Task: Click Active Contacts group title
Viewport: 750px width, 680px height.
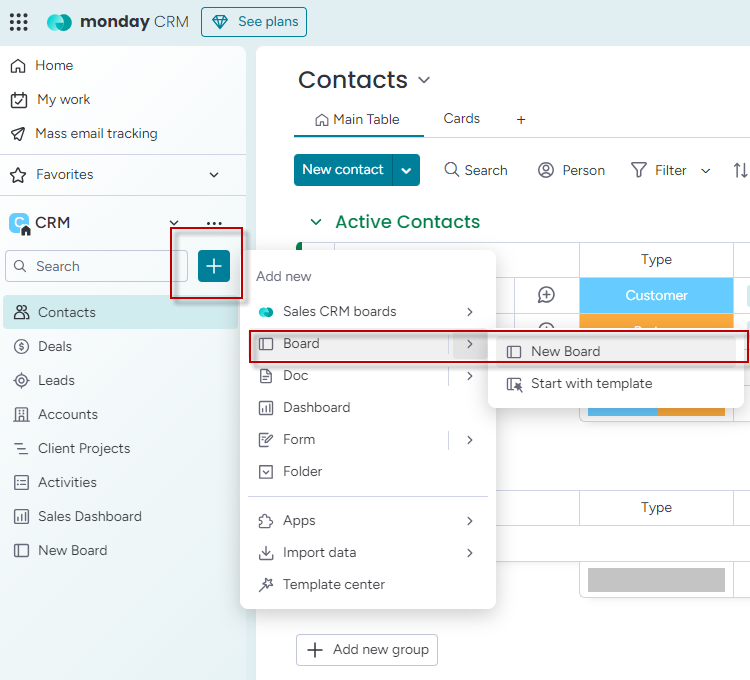Action: click(x=408, y=222)
